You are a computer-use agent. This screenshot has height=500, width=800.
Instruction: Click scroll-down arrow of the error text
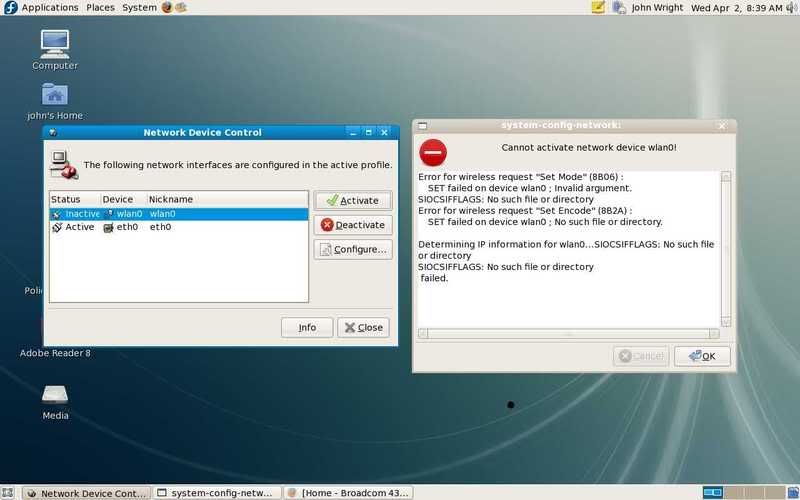[x=726, y=321]
